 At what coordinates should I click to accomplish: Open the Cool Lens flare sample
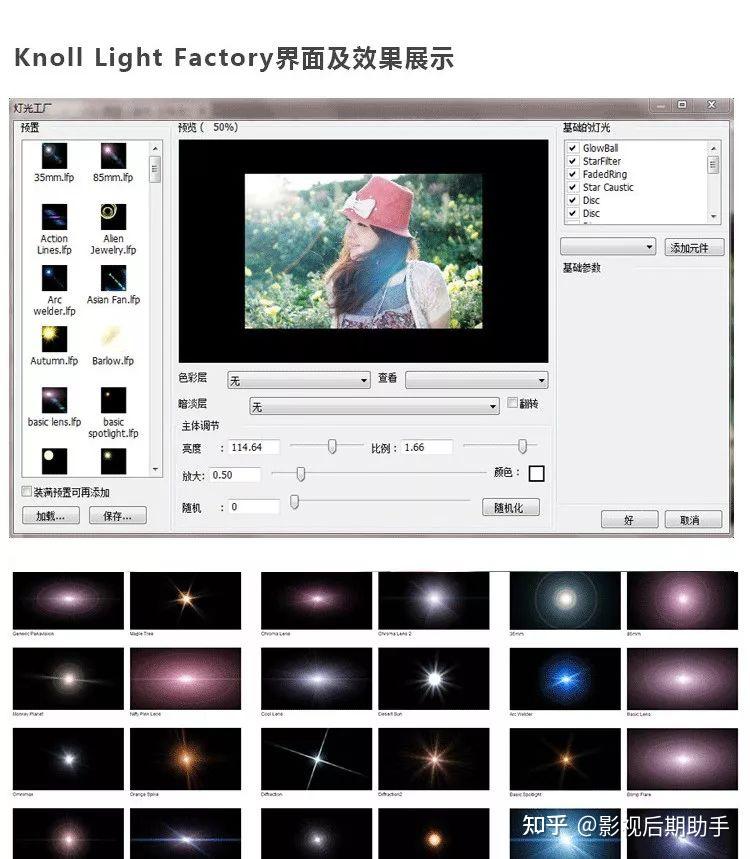click(x=316, y=679)
